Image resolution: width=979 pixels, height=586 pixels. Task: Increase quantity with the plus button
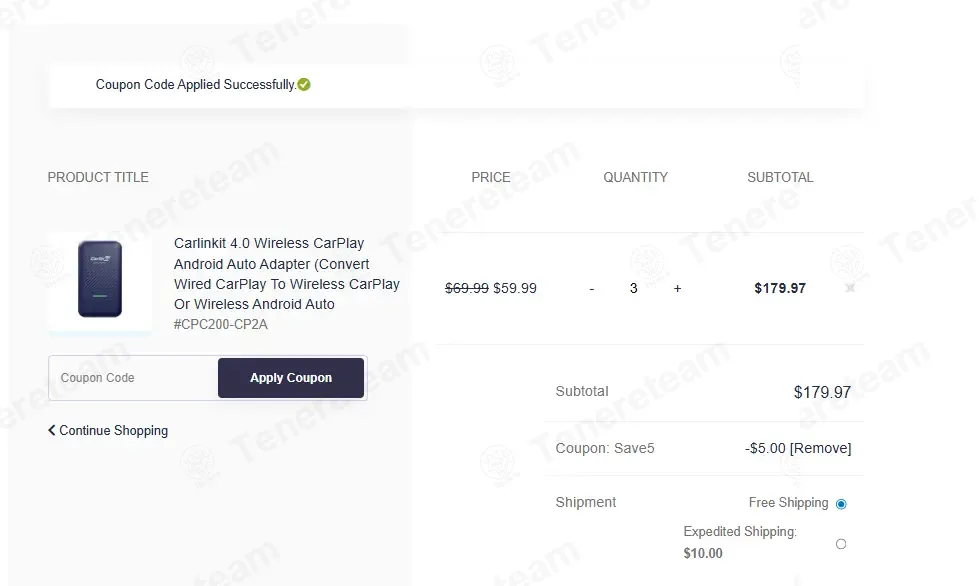click(677, 288)
